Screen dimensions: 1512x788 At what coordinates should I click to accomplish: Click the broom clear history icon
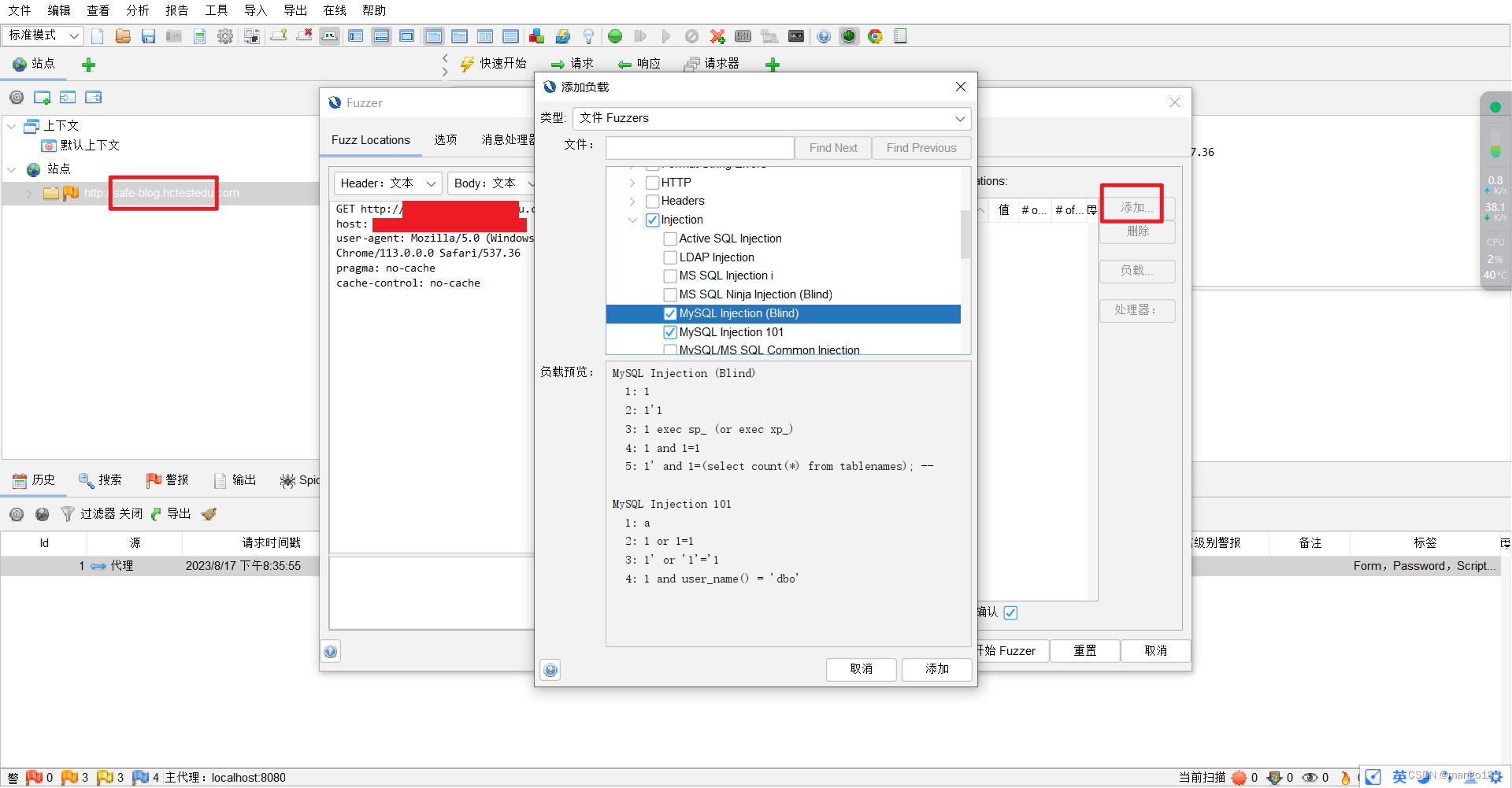[209, 514]
